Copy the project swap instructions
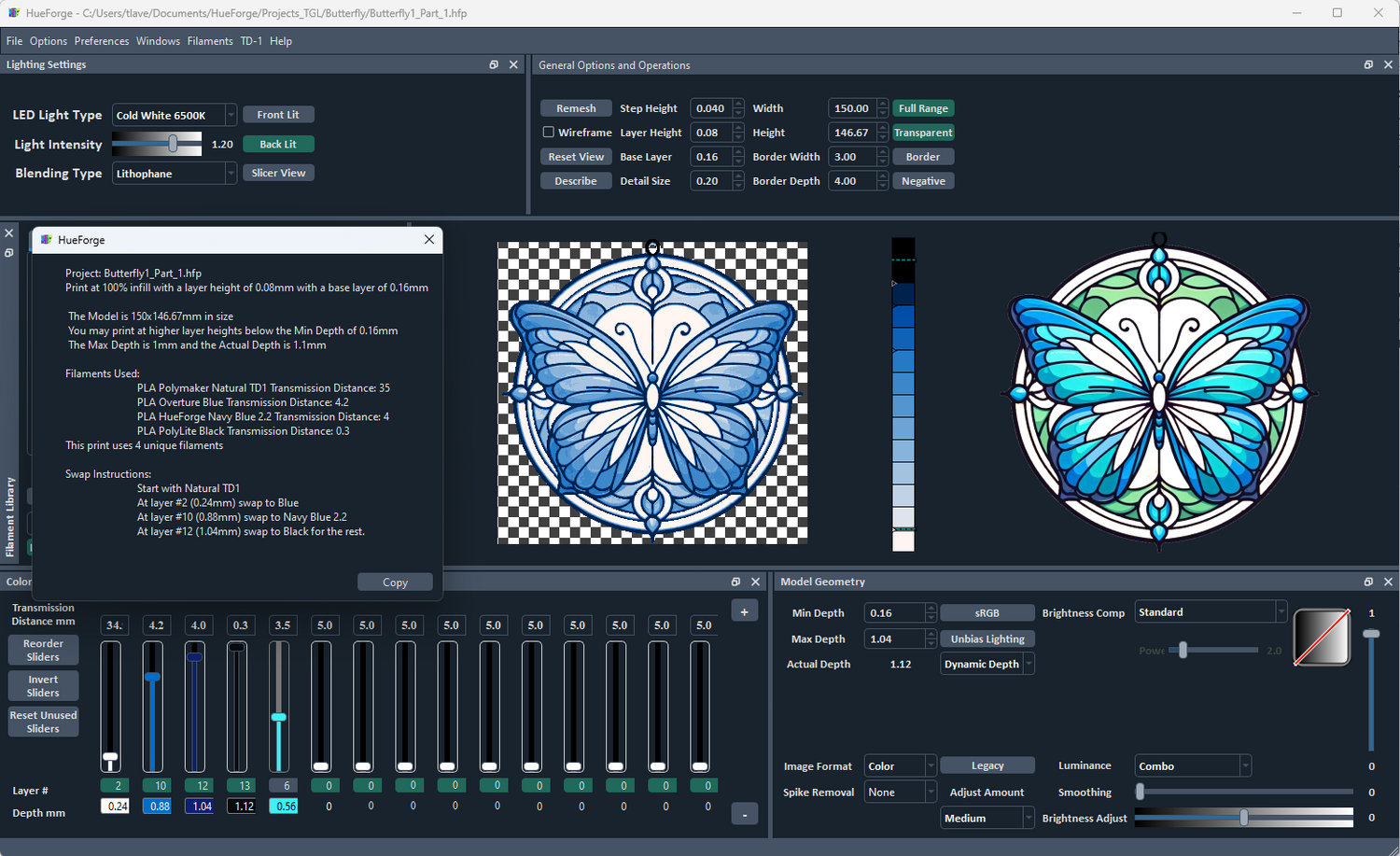 (395, 582)
